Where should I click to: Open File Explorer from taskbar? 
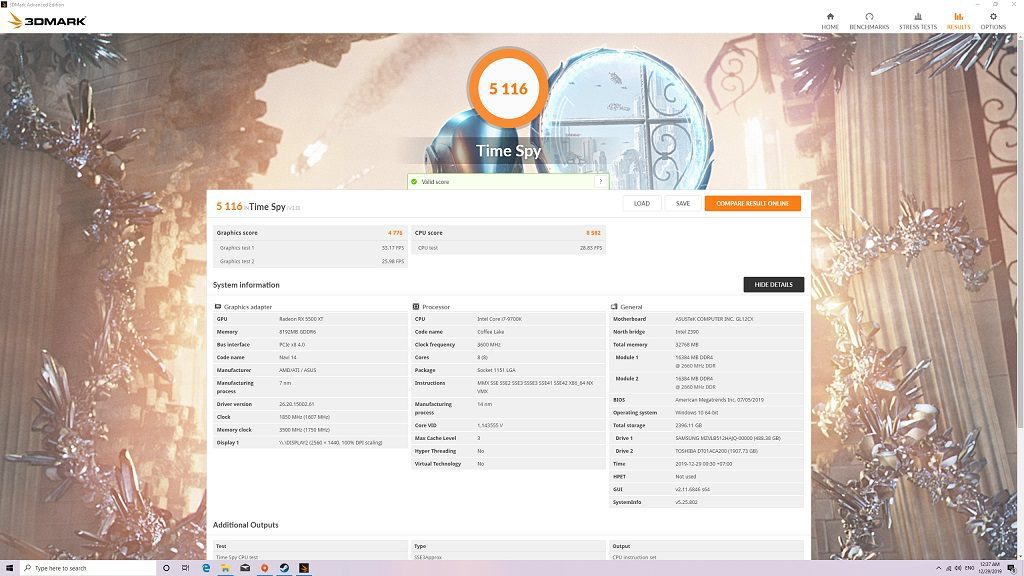[x=225, y=568]
